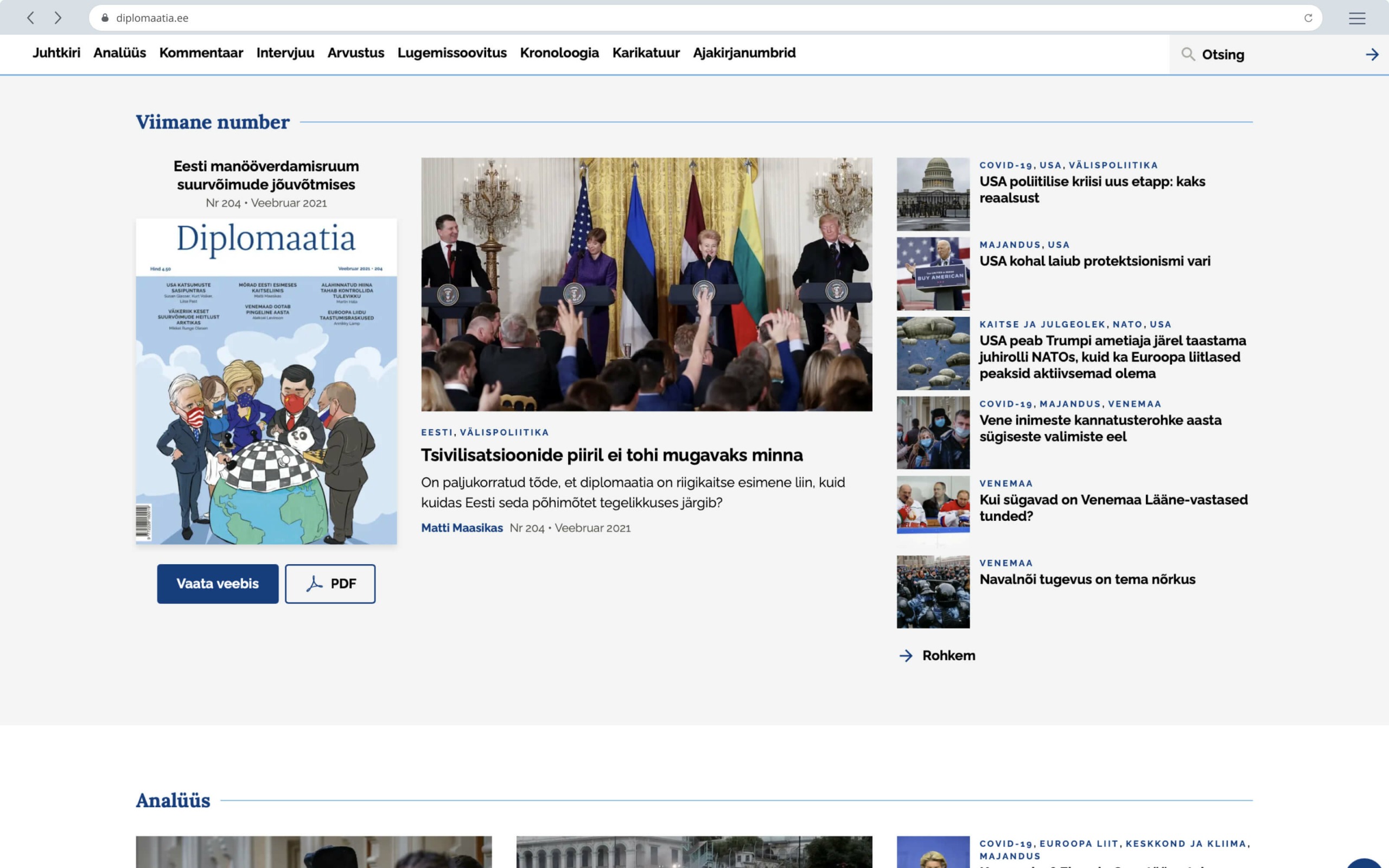Switch to the Ajakirjanumbrid section

pyautogui.click(x=744, y=53)
